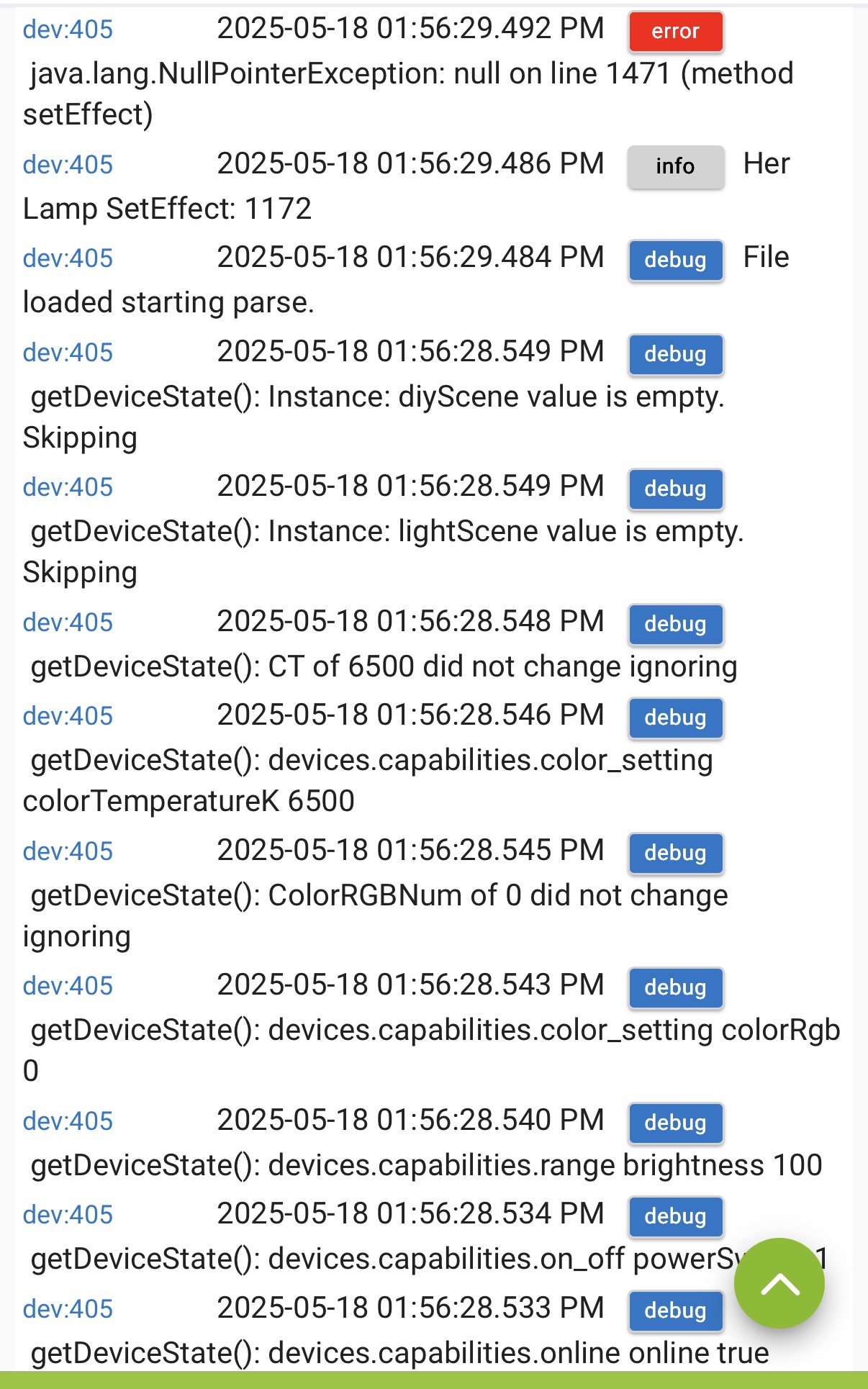Click debug badge on lightScene log entry
868x1389 pixels.
[675, 489]
